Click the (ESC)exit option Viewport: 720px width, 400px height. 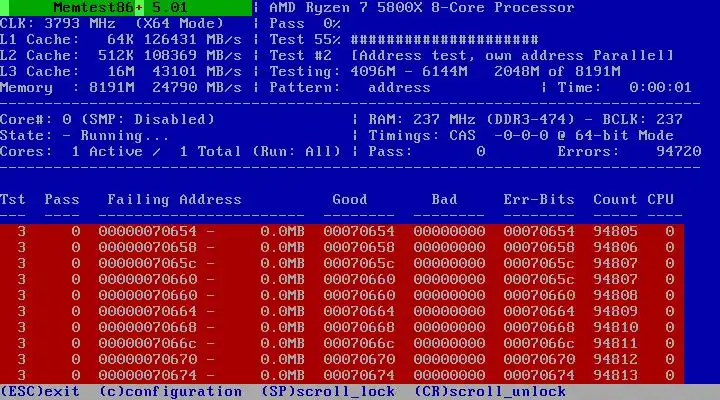pos(40,392)
